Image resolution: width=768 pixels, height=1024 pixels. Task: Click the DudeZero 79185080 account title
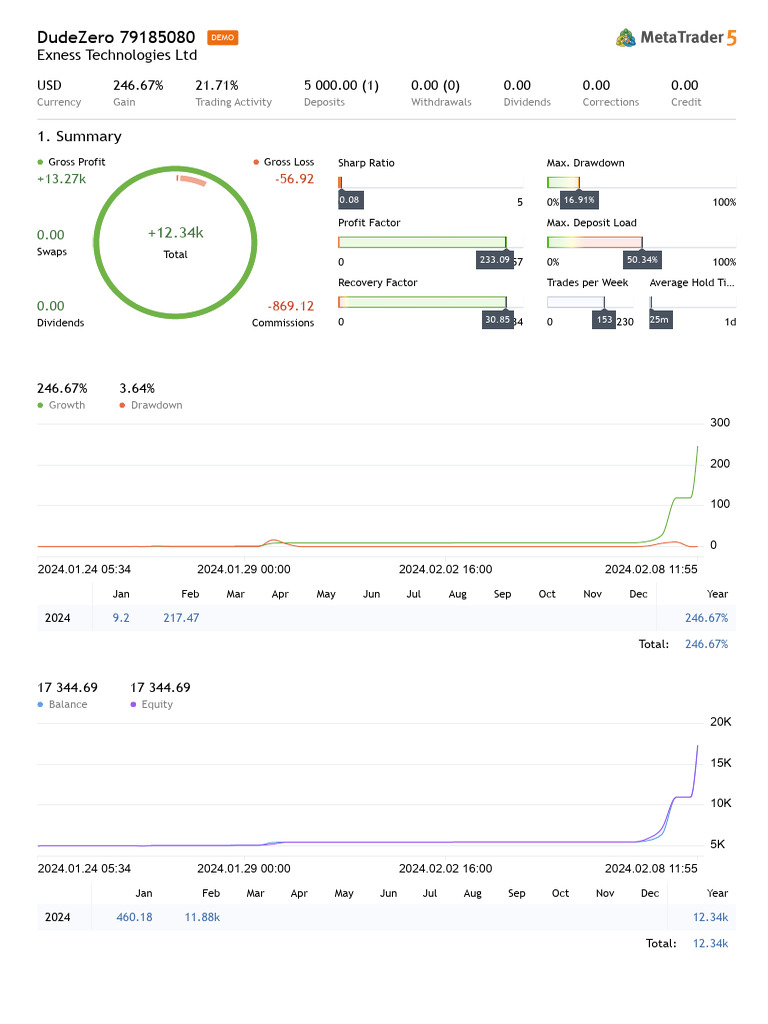click(116, 38)
